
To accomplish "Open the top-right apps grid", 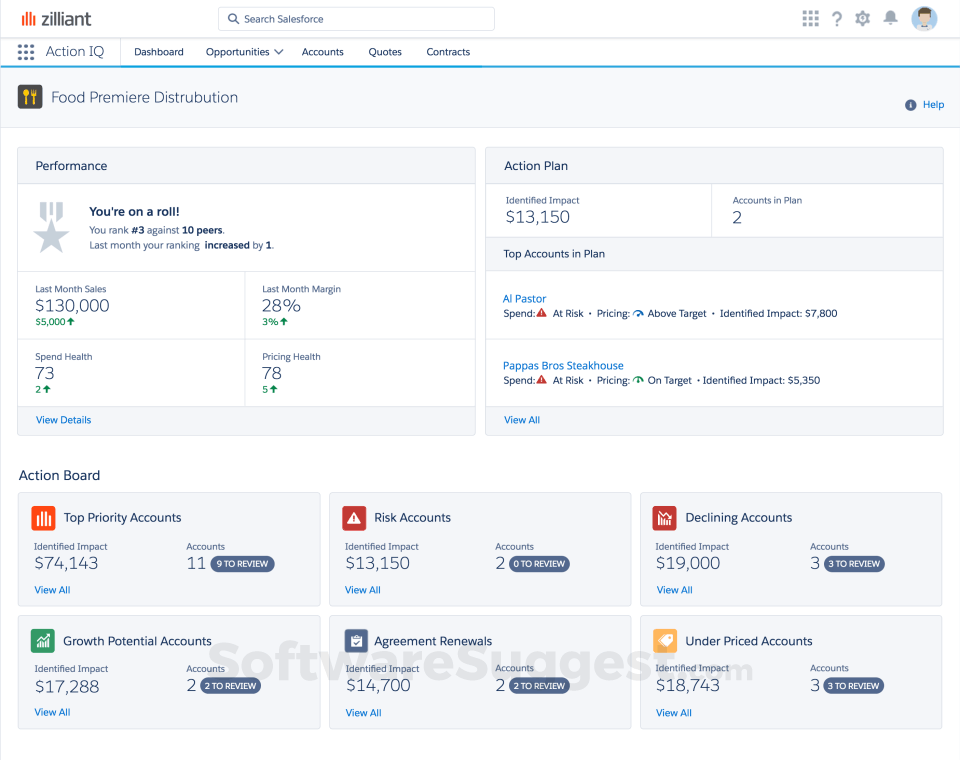I will pyautogui.click(x=810, y=18).
